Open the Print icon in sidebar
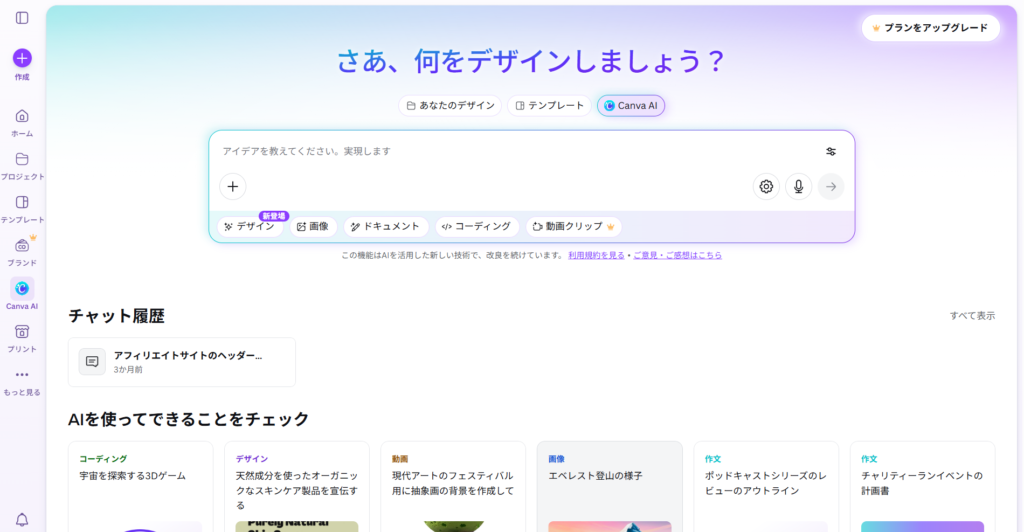 tap(22, 332)
